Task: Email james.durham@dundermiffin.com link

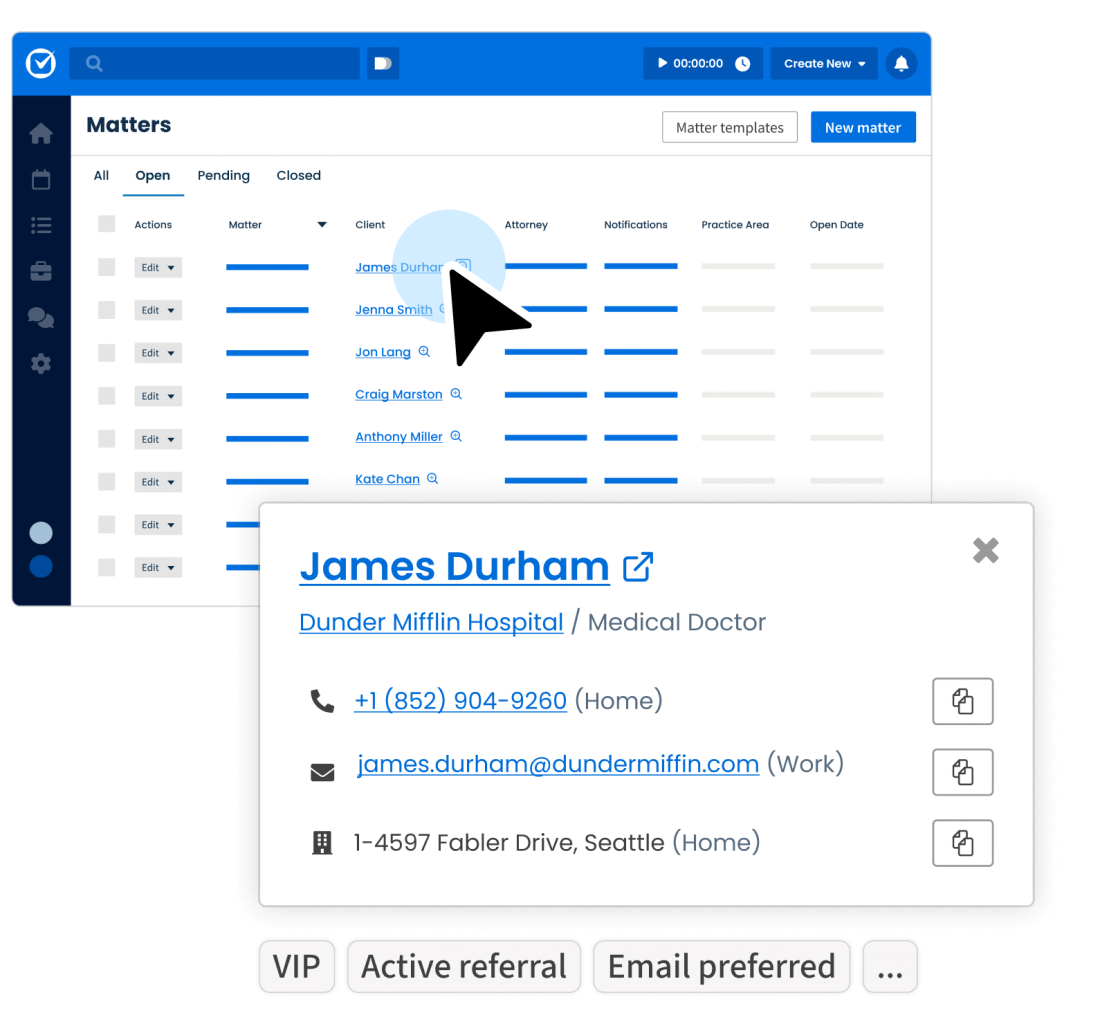Action: (558, 764)
